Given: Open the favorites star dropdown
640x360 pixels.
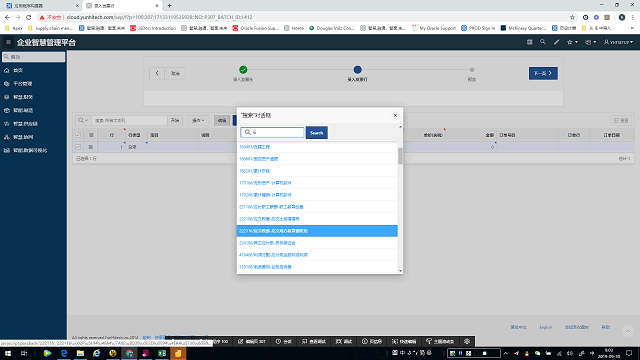Looking at the screenshot, I should [x=572, y=42].
